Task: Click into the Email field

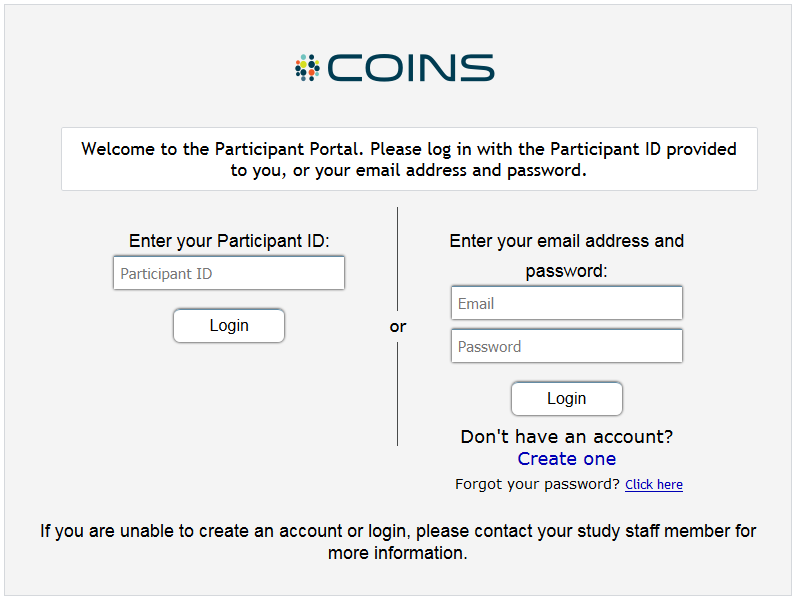Action: [x=567, y=303]
